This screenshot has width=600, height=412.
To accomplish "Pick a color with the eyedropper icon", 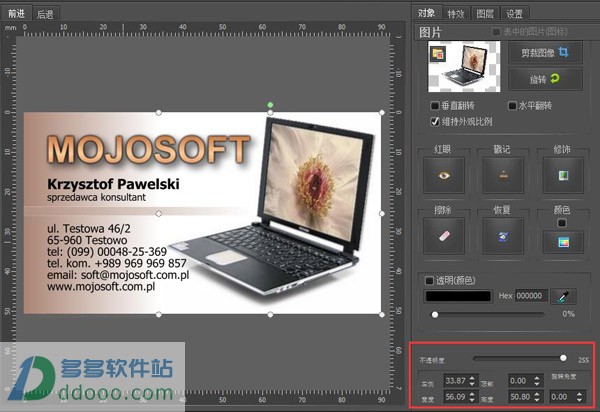I will click(563, 296).
